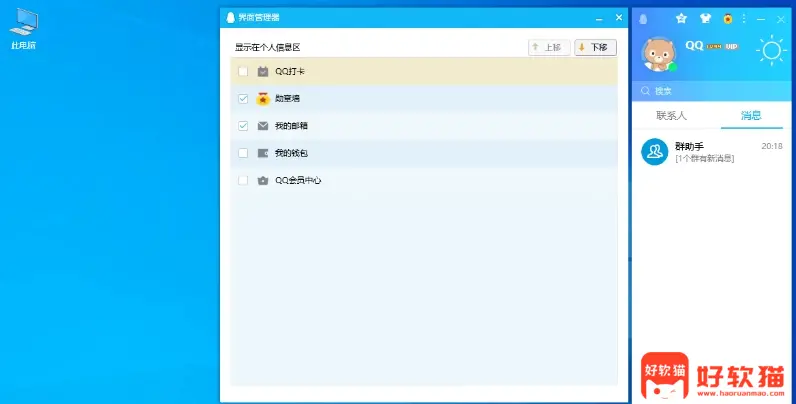The height and width of the screenshot is (404, 796).
Task: Open the 群助手 message entry
Action: [x=711, y=152]
